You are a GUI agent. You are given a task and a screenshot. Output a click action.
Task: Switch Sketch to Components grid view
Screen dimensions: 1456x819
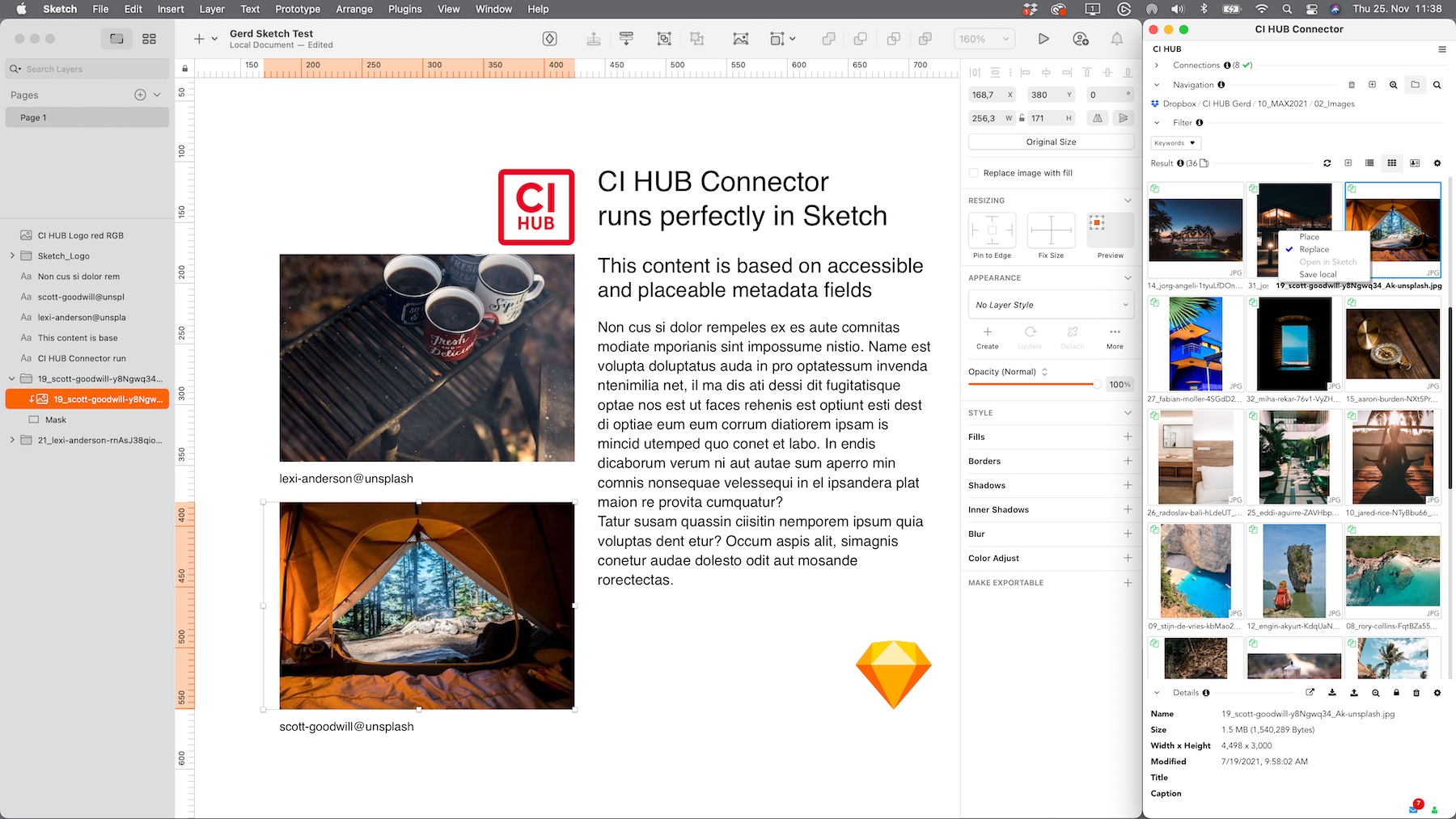tap(149, 39)
